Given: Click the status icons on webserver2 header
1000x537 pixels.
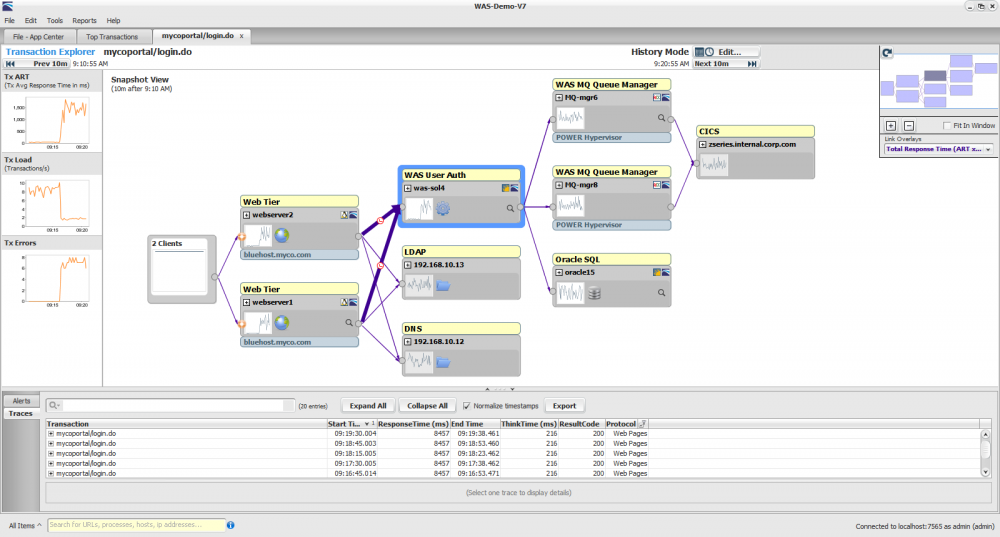Looking at the screenshot, I should point(349,215).
